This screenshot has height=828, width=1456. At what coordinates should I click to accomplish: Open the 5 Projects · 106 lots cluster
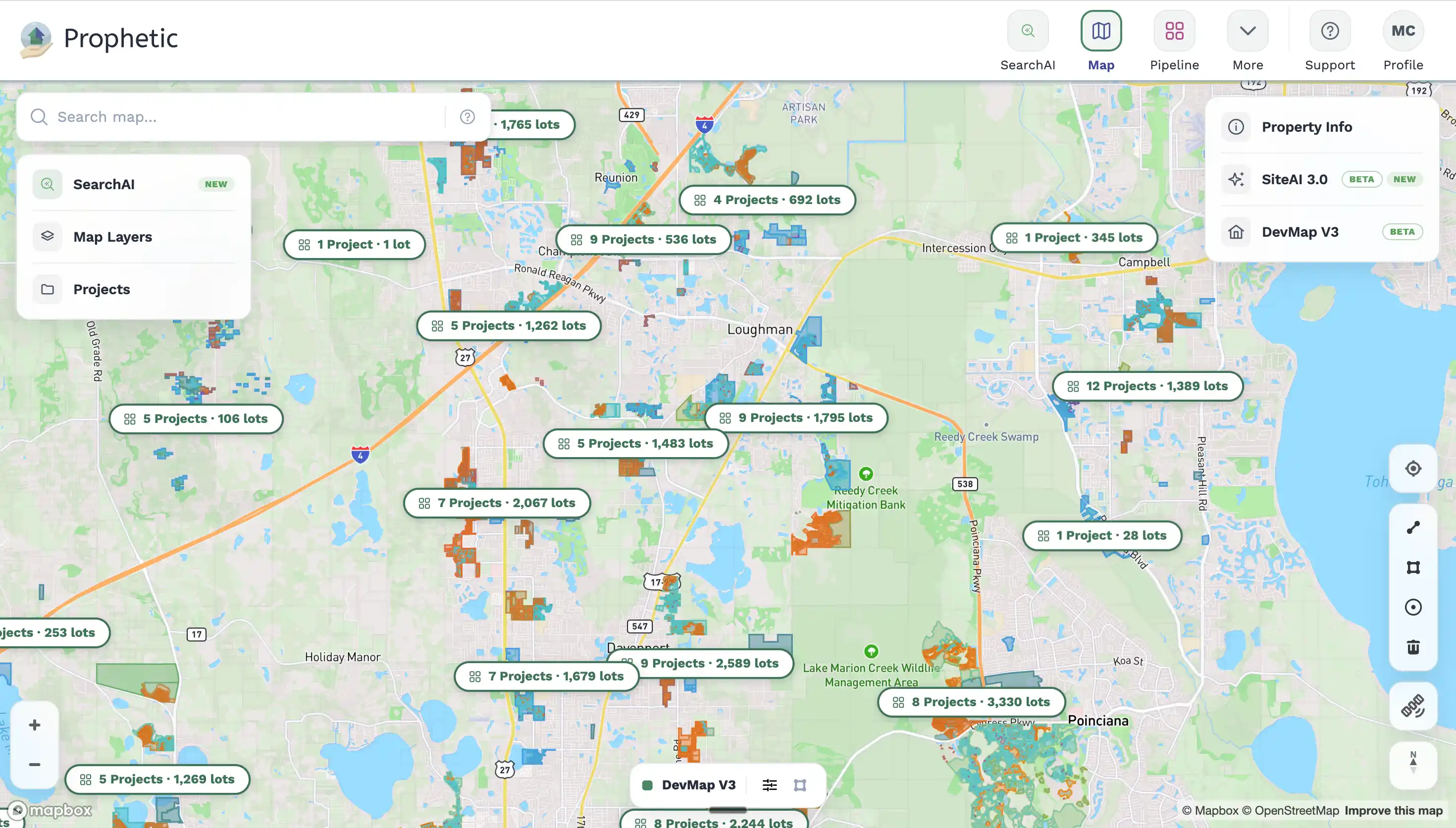(196, 419)
